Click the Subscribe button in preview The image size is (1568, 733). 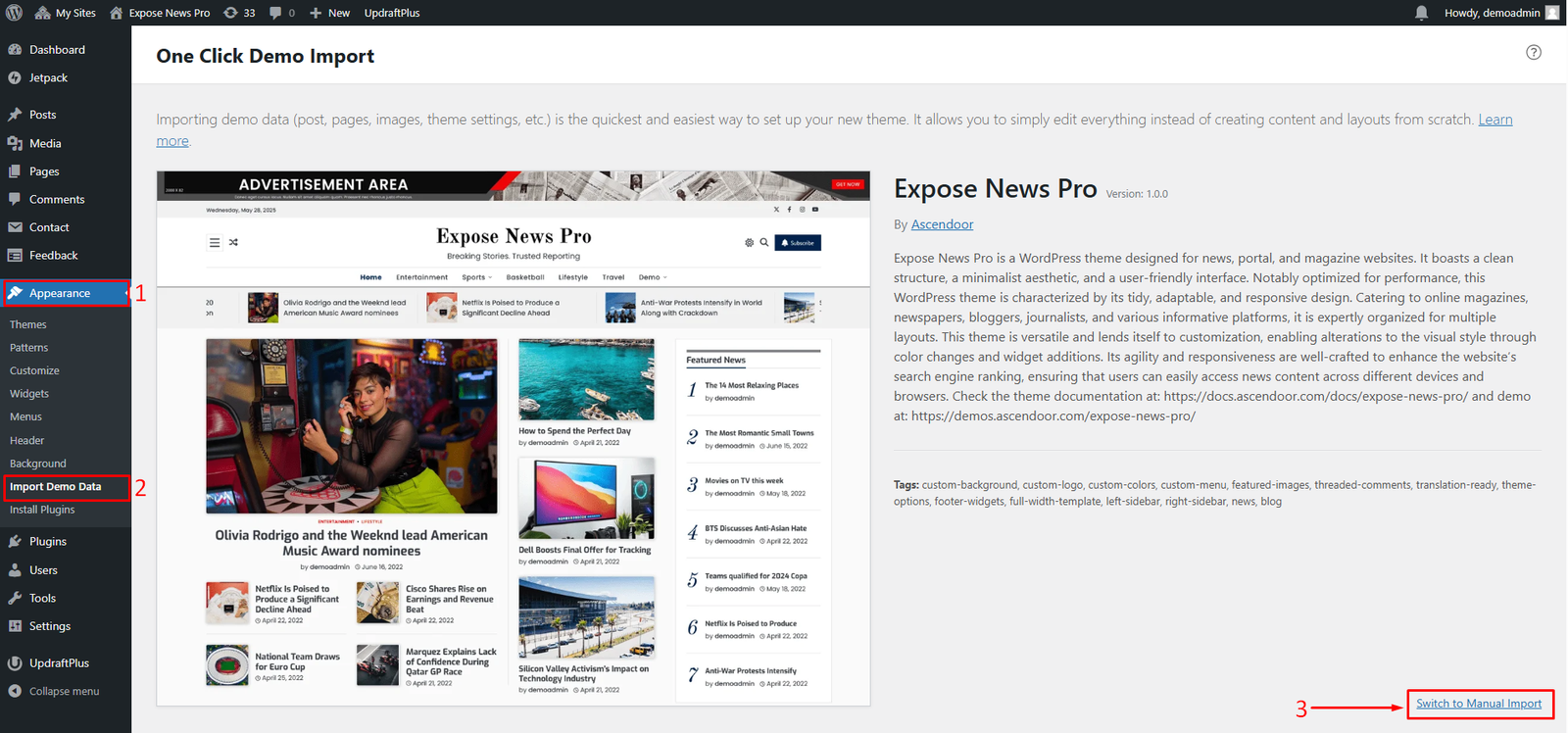[x=798, y=242]
